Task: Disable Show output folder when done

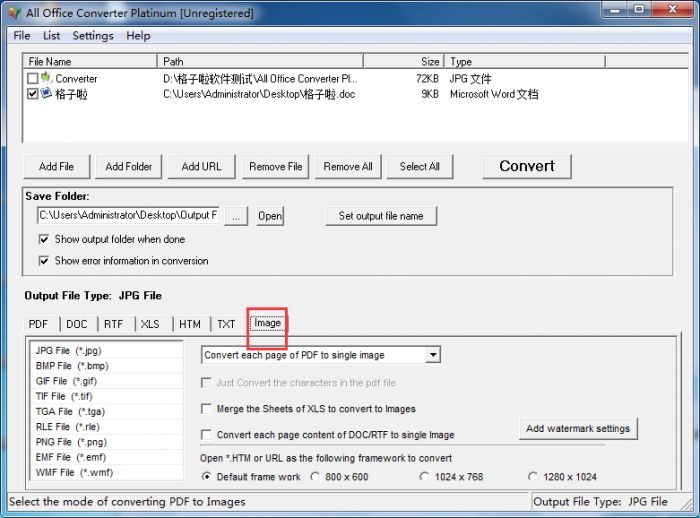Action: point(44,240)
